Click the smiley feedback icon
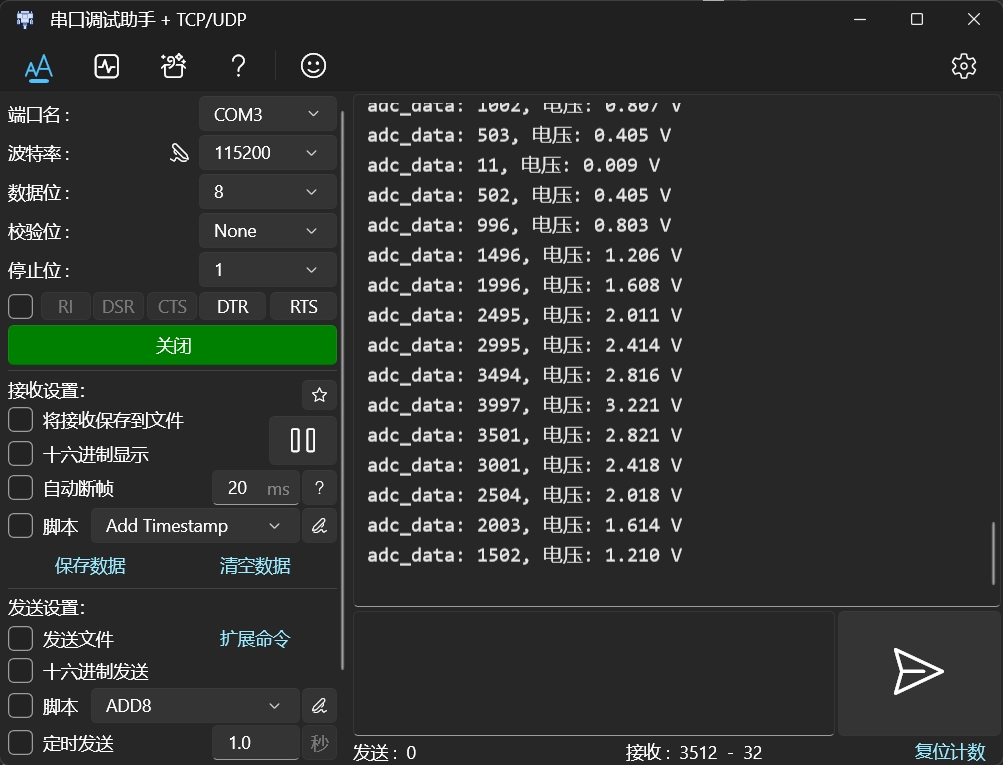The width and height of the screenshot is (1003, 765). click(313, 66)
